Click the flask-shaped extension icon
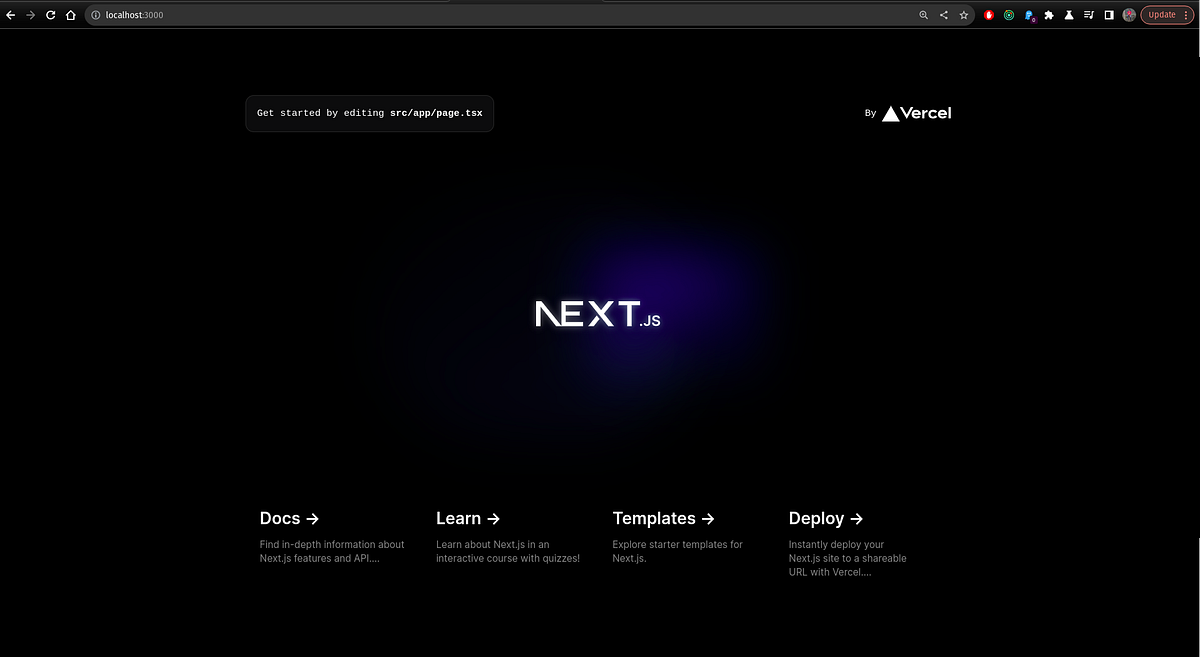The image size is (1200, 657). click(x=1068, y=14)
